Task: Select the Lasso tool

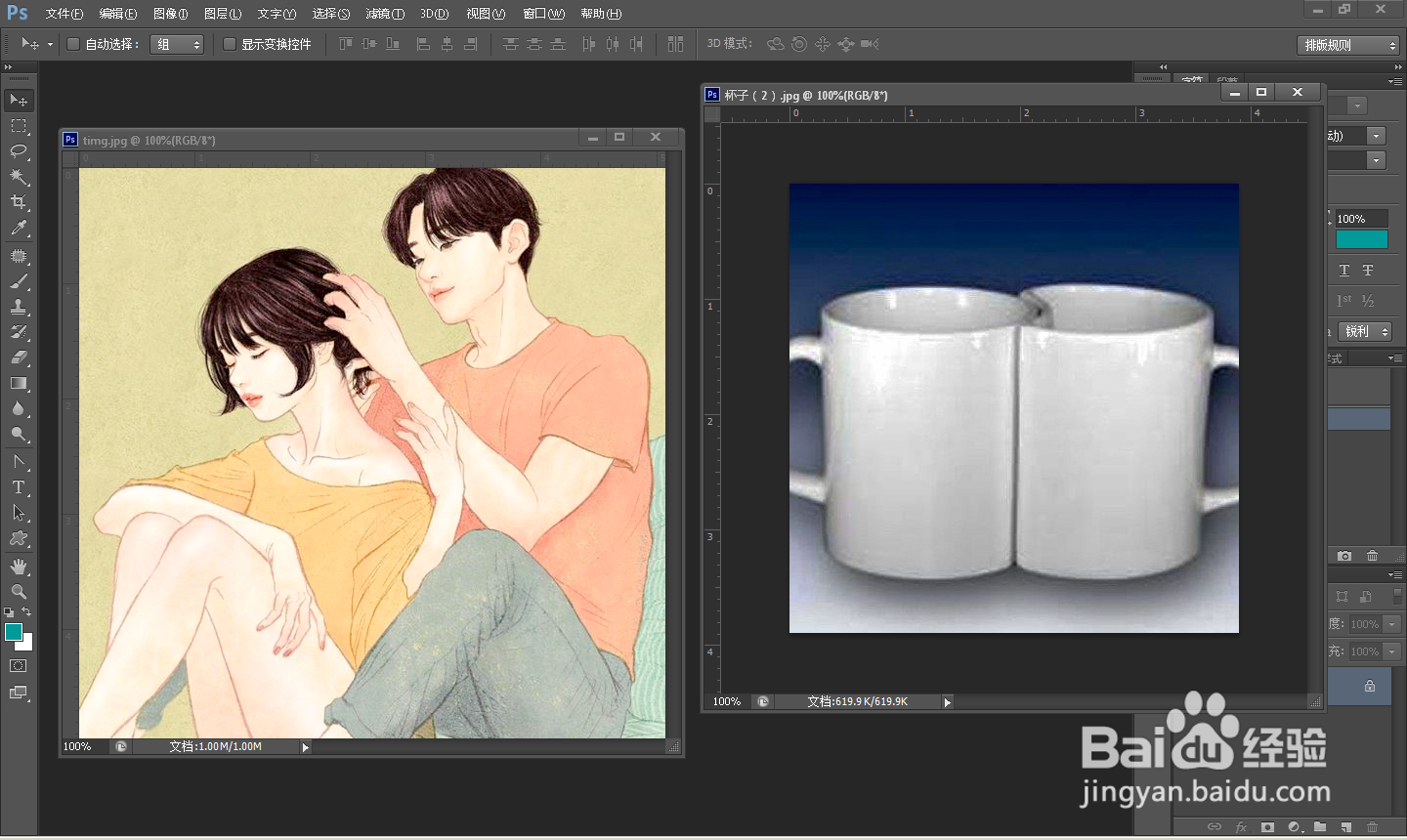Action: coord(19,151)
